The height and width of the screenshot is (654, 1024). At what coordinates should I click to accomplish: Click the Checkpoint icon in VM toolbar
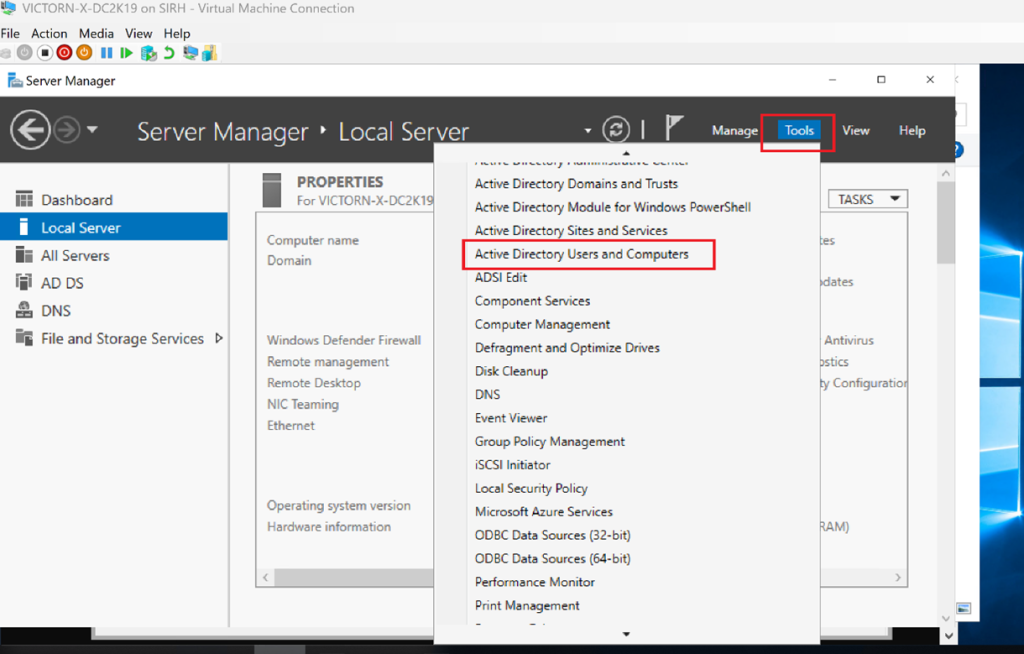(148, 53)
